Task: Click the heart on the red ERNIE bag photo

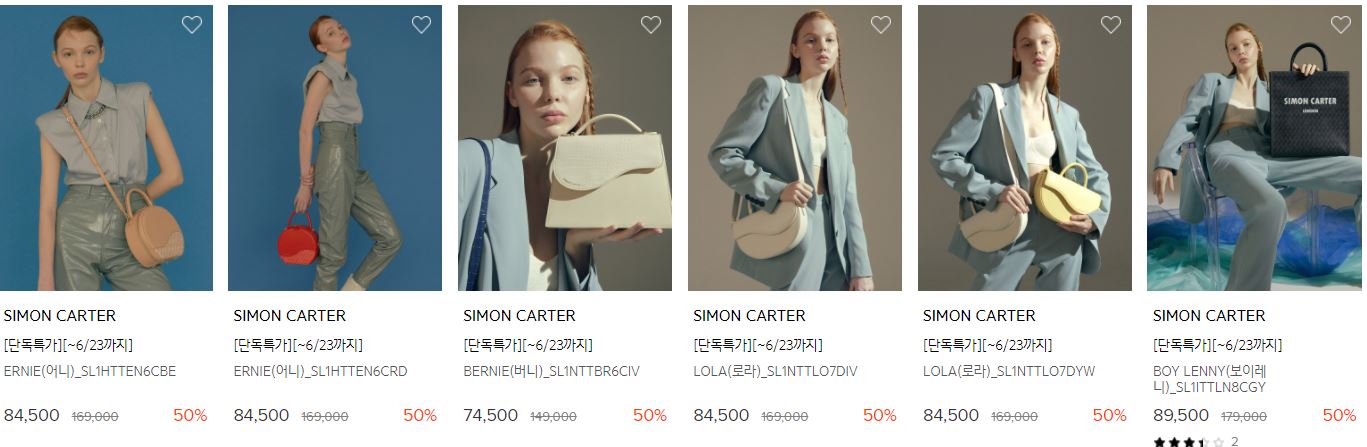Action: click(x=421, y=25)
